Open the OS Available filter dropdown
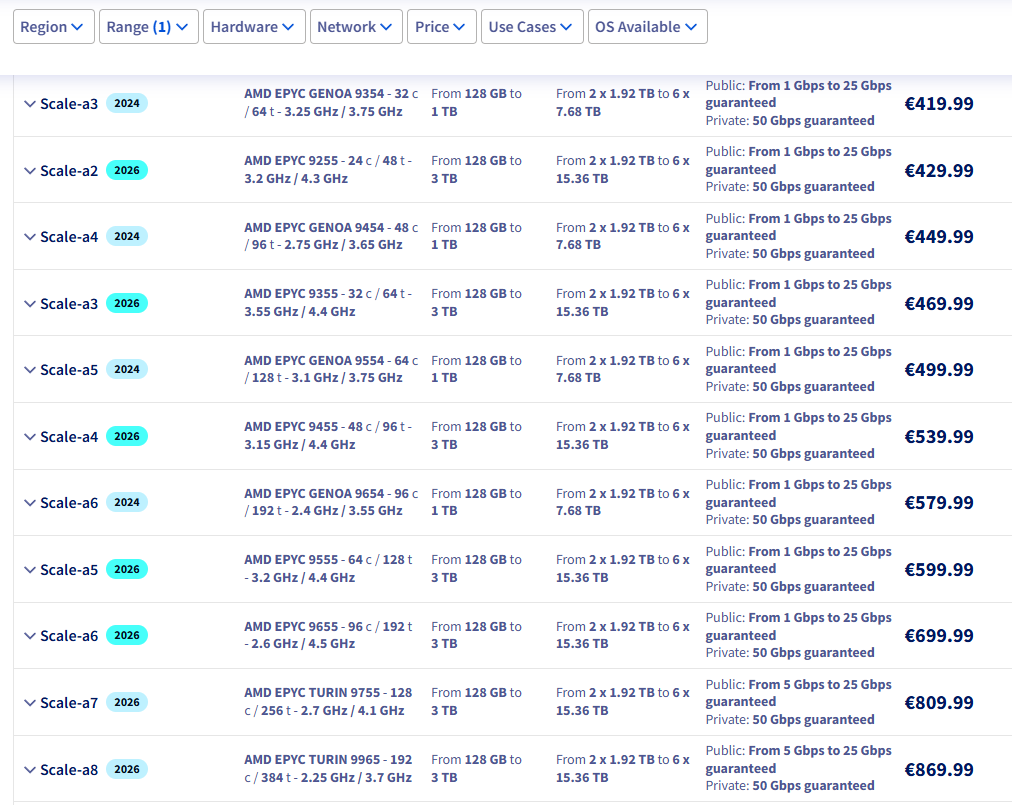This screenshot has width=1012, height=805. click(647, 27)
